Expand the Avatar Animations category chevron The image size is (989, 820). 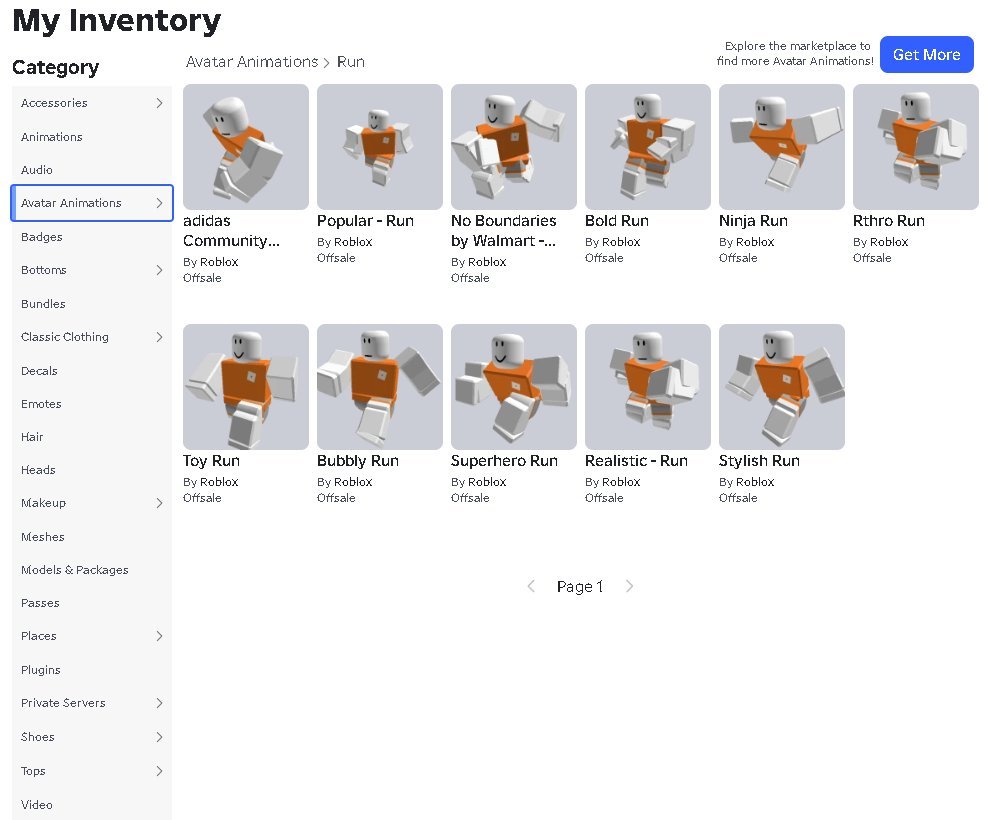[x=160, y=203]
